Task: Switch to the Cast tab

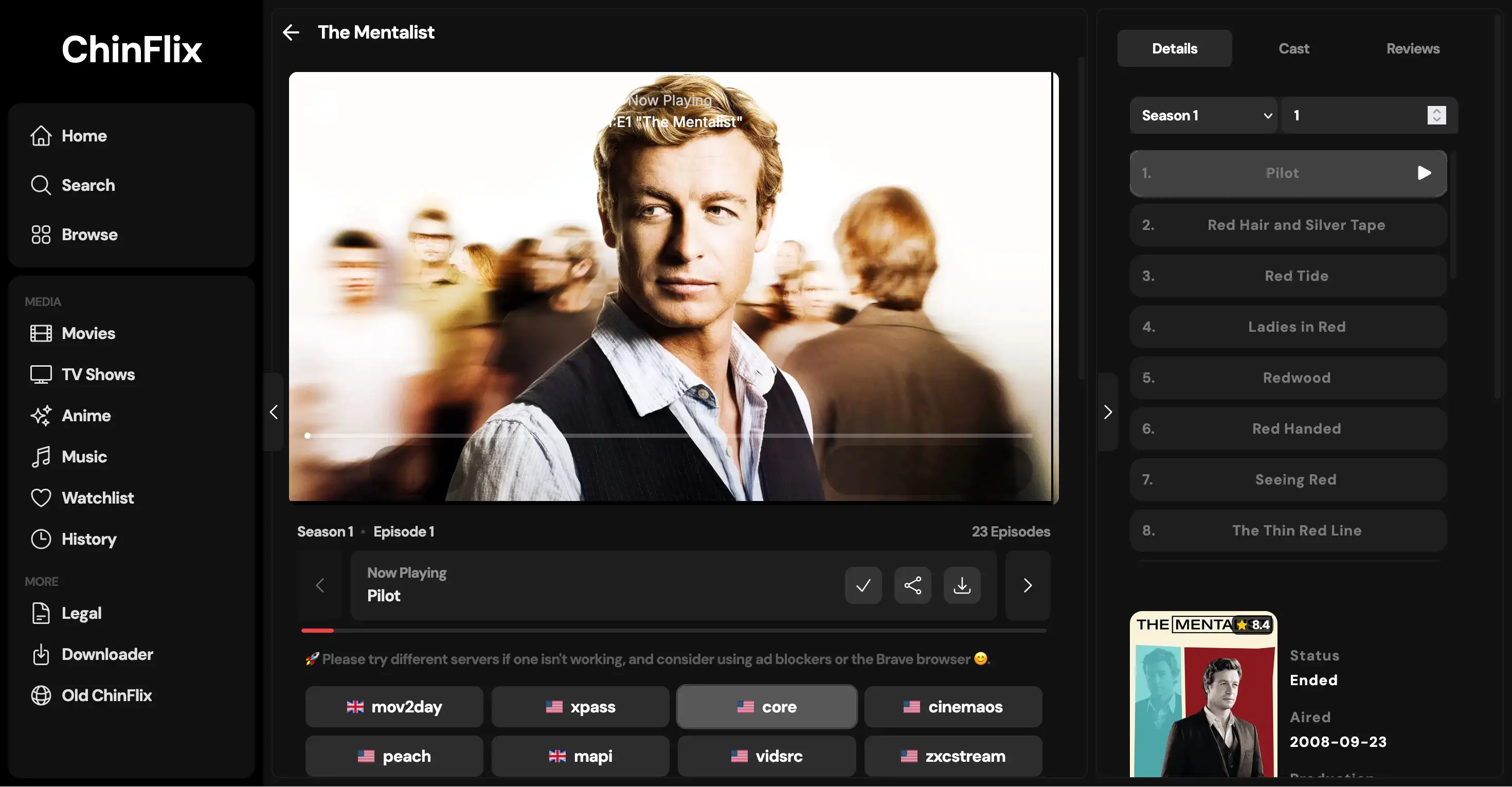Action: [1293, 48]
